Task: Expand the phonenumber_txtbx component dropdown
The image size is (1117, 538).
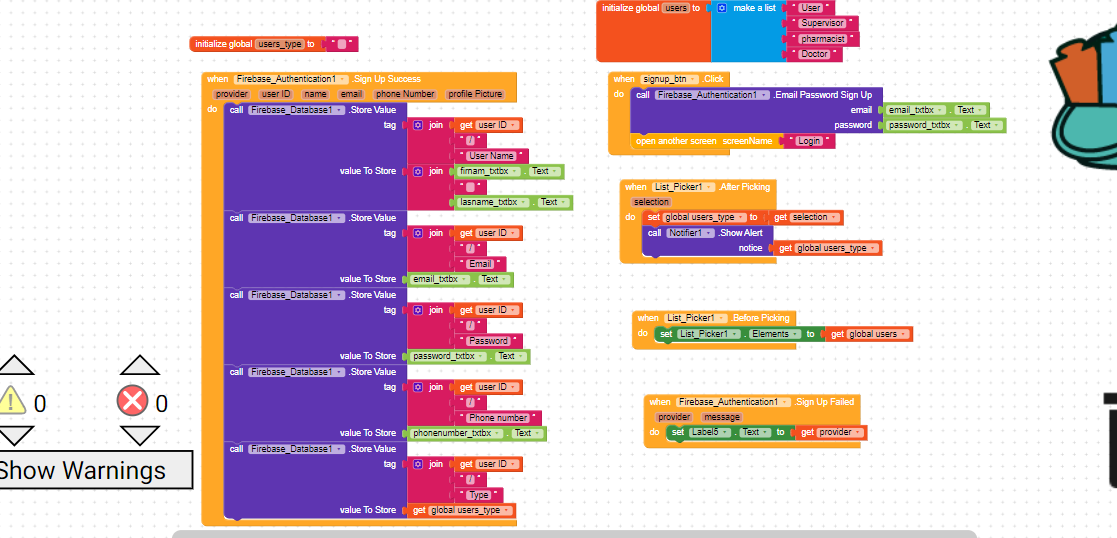Action: click(500, 434)
